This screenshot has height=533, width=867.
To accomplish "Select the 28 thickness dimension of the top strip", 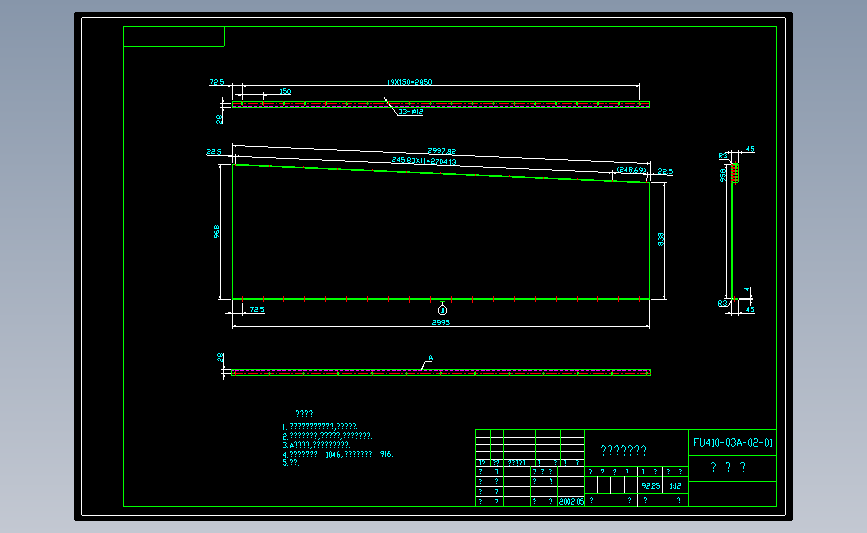I will (220, 118).
